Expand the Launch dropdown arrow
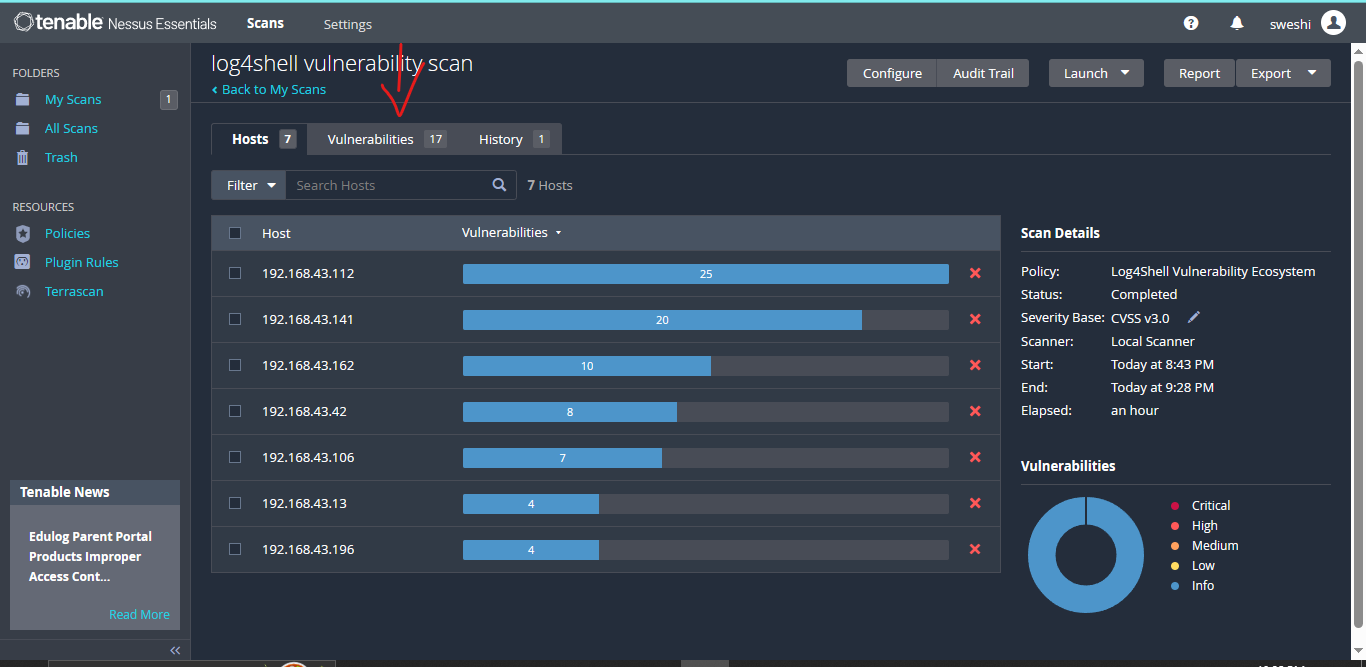 1125,73
